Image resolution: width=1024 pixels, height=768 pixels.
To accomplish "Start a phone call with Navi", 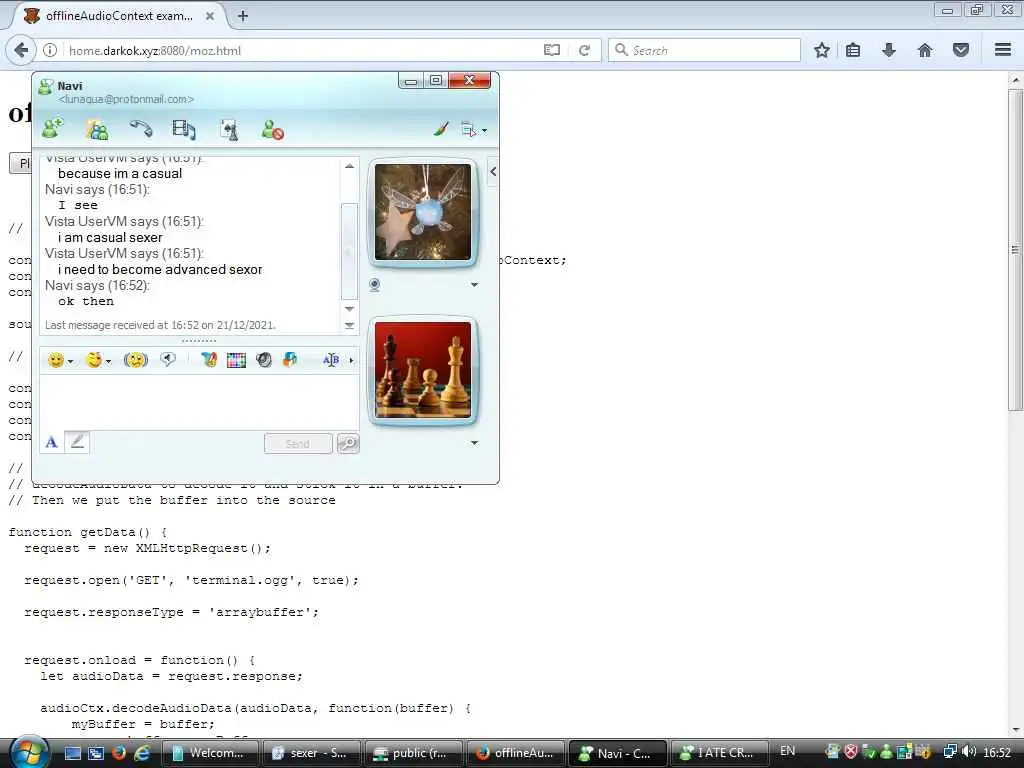I will 140,129.
